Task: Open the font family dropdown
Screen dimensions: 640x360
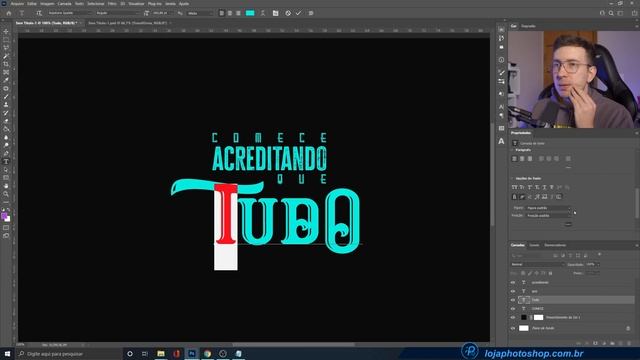Action: pyautogui.click(x=69, y=13)
